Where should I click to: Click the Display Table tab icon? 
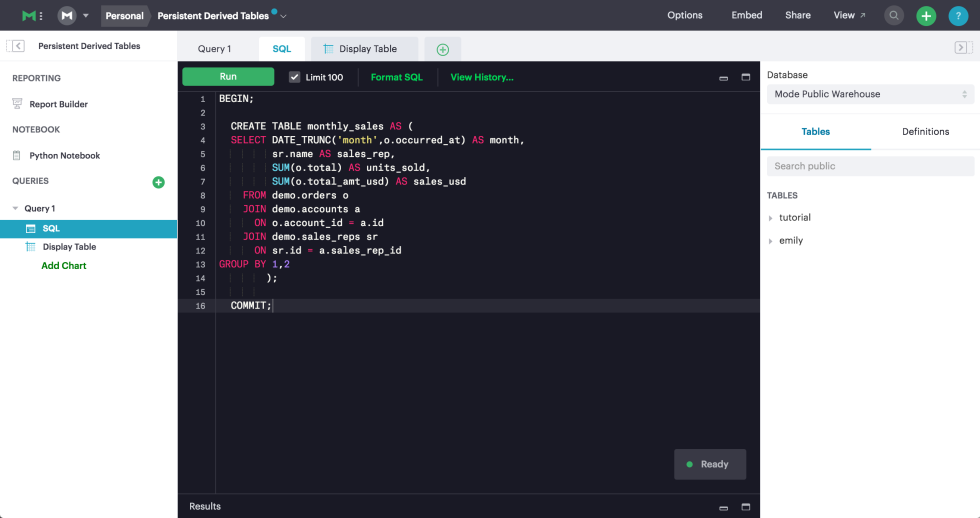point(328,49)
